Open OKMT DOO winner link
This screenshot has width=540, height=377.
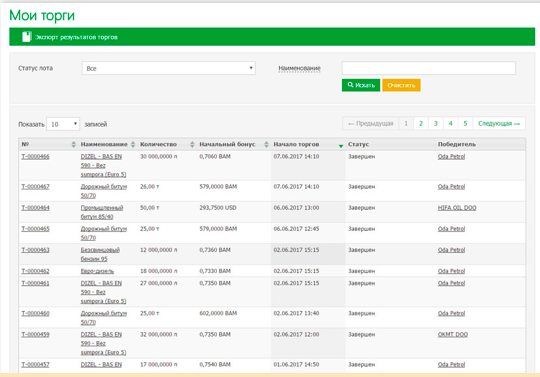click(453, 334)
